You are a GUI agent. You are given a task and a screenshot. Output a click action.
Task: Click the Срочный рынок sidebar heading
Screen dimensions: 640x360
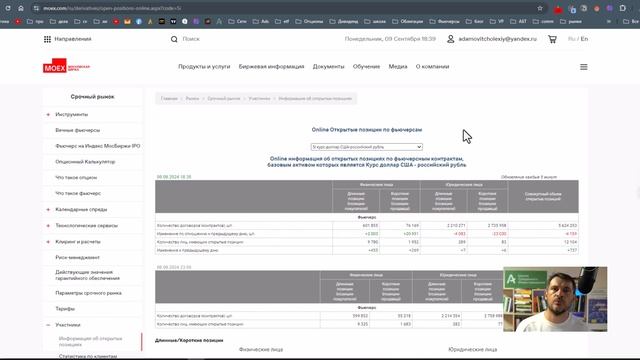[92, 97]
